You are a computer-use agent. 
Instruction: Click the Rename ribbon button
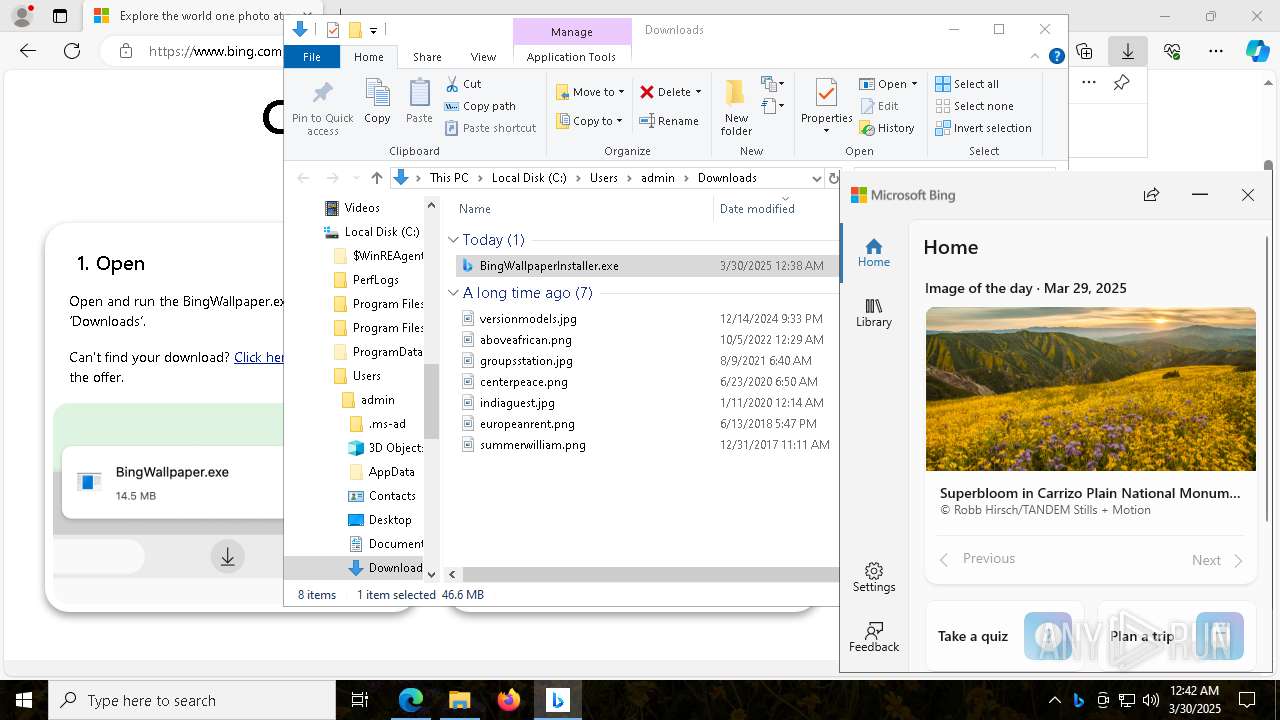(x=669, y=121)
